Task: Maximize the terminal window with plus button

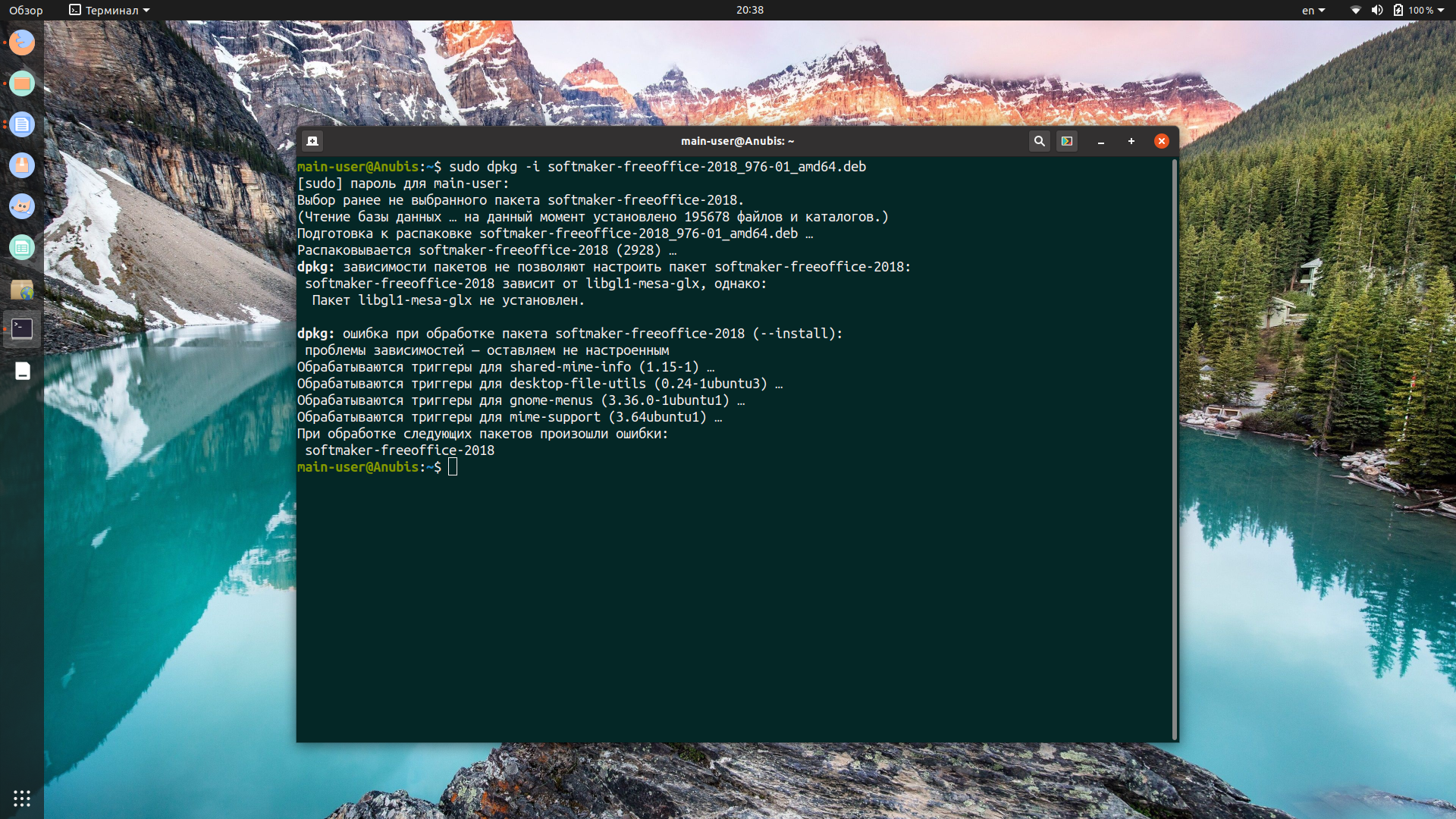Action: tap(1131, 141)
